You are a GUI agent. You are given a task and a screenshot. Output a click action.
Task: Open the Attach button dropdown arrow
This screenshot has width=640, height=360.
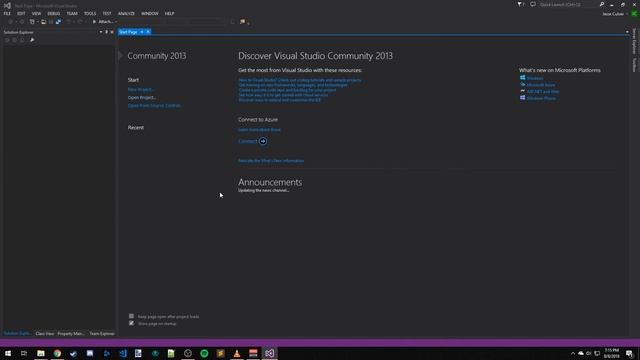116,22
